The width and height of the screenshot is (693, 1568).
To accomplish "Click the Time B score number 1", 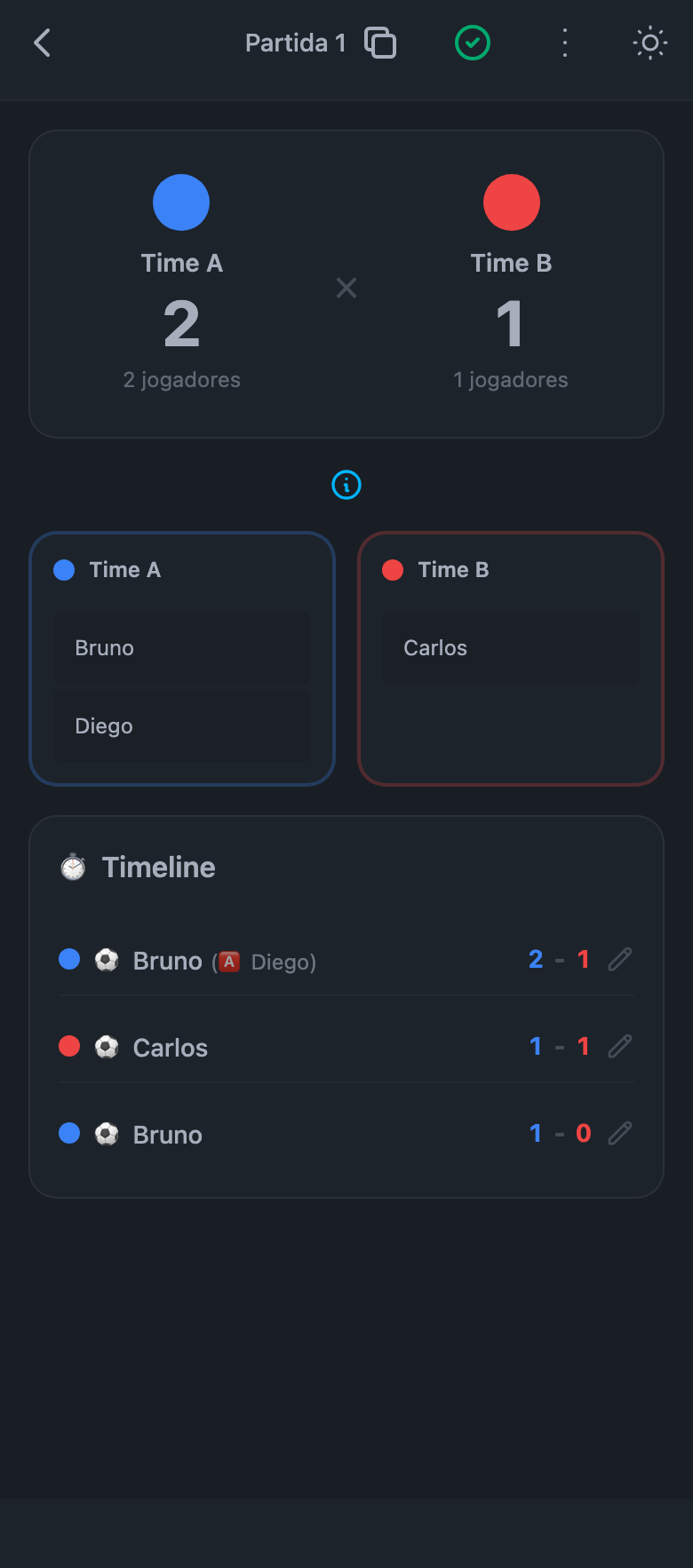I will pos(510,324).
